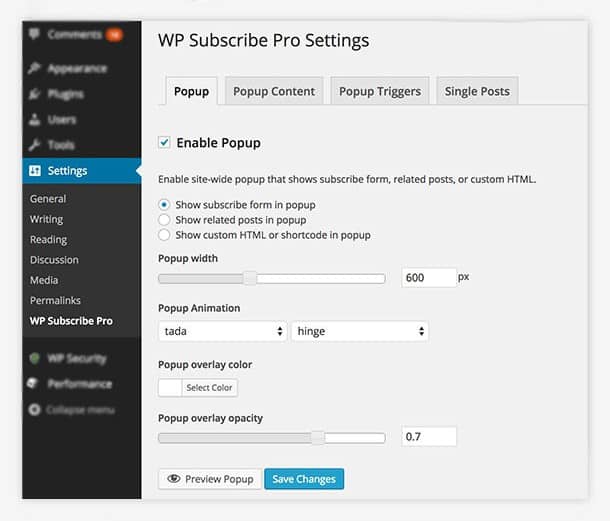Click the Popup overlay opacity slider handle
The height and width of the screenshot is (521, 610).
coord(317,437)
